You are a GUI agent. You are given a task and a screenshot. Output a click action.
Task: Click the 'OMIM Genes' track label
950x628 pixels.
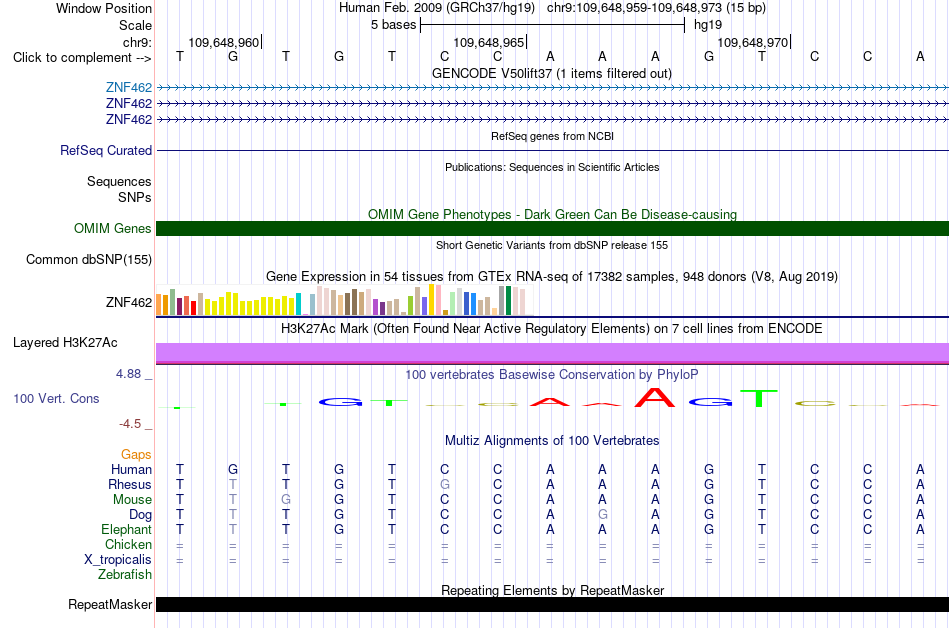[x=112, y=228]
